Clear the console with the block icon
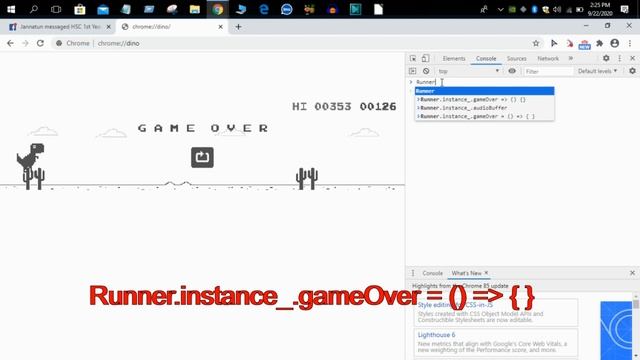This screenshot has height=360, width=640. click(426, 71)
